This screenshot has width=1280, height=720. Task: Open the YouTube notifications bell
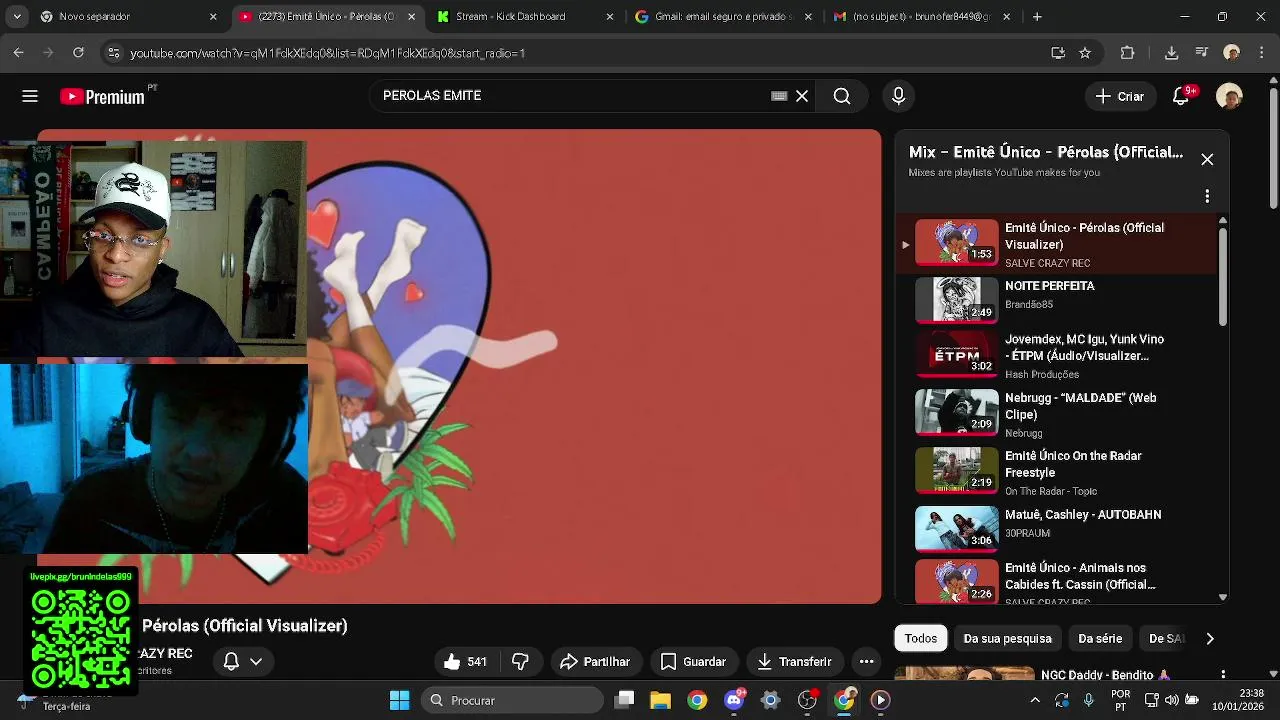tap(1181, 96)
